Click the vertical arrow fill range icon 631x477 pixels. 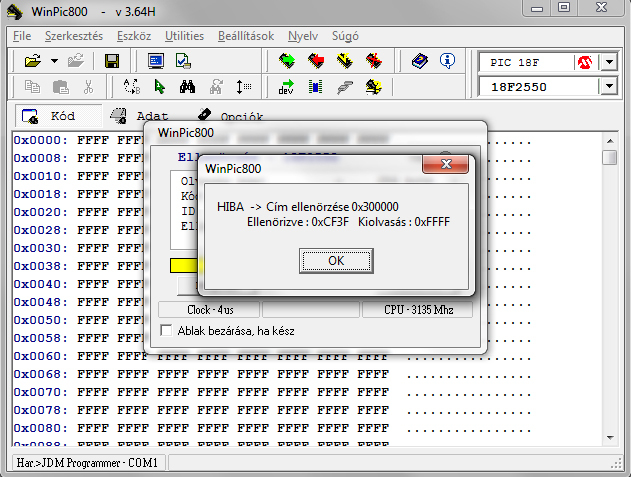pos(243,87)
